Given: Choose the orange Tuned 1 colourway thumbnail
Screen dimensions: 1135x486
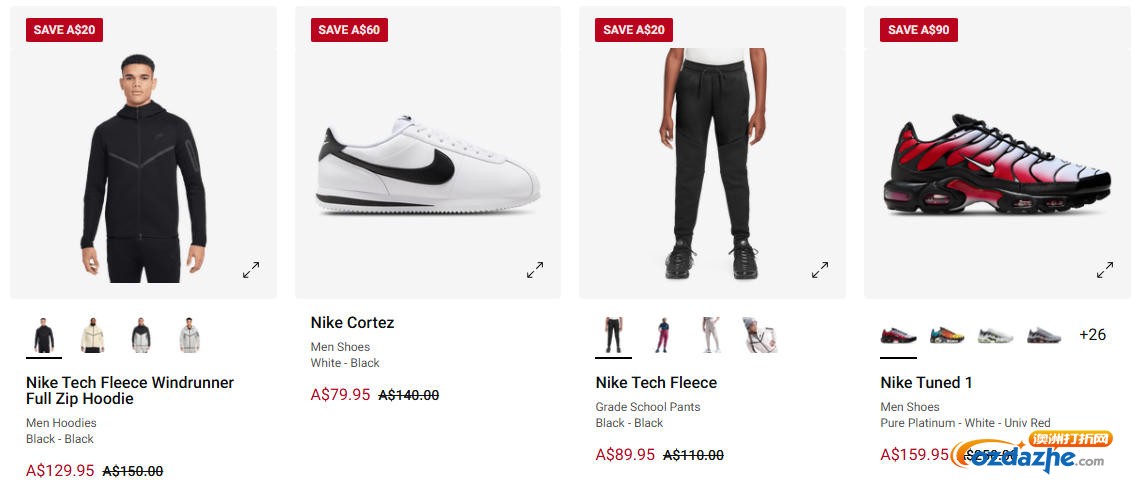Looking at the screenshot, I should [x=946, y=335].
